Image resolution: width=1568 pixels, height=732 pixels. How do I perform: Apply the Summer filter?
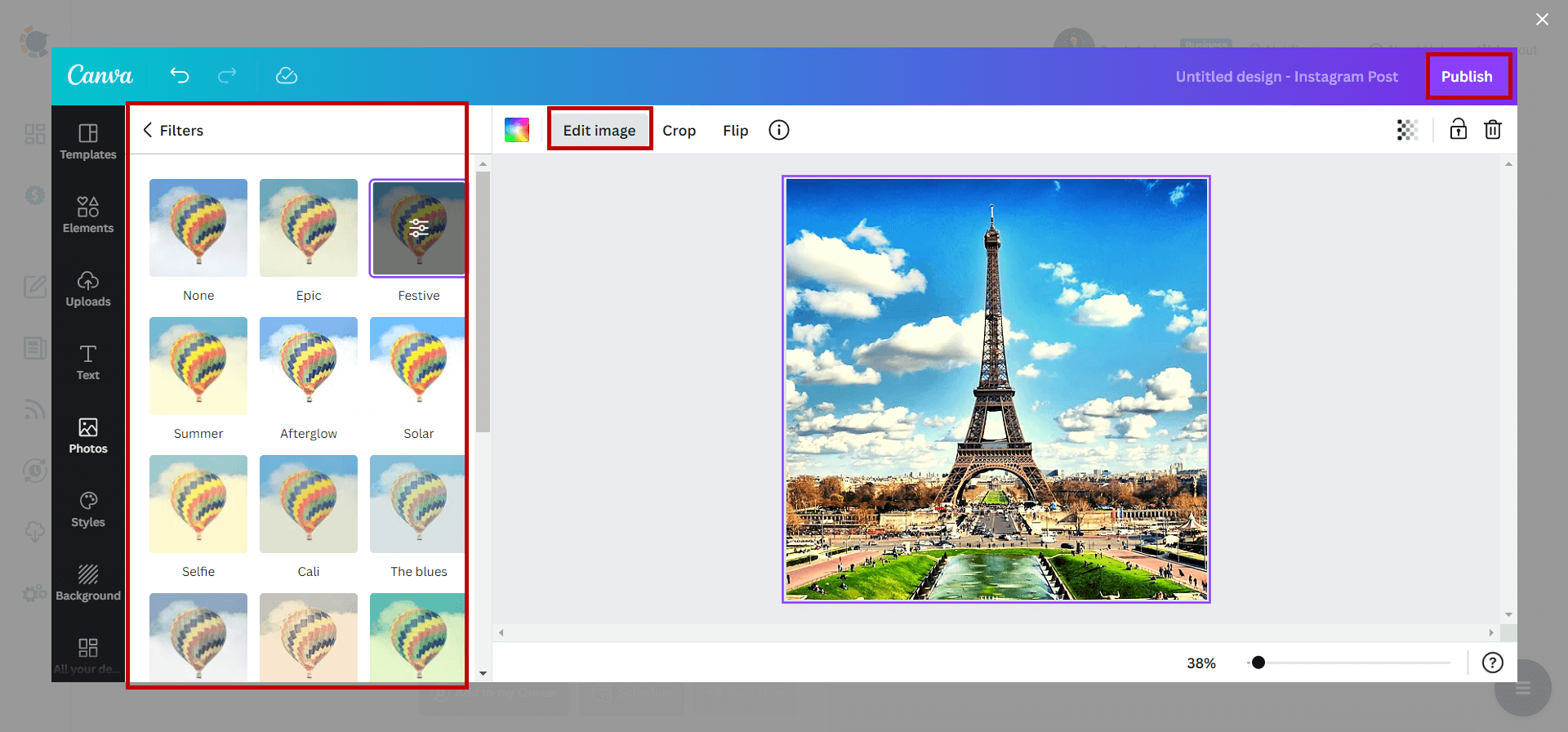tap(198, 366)
